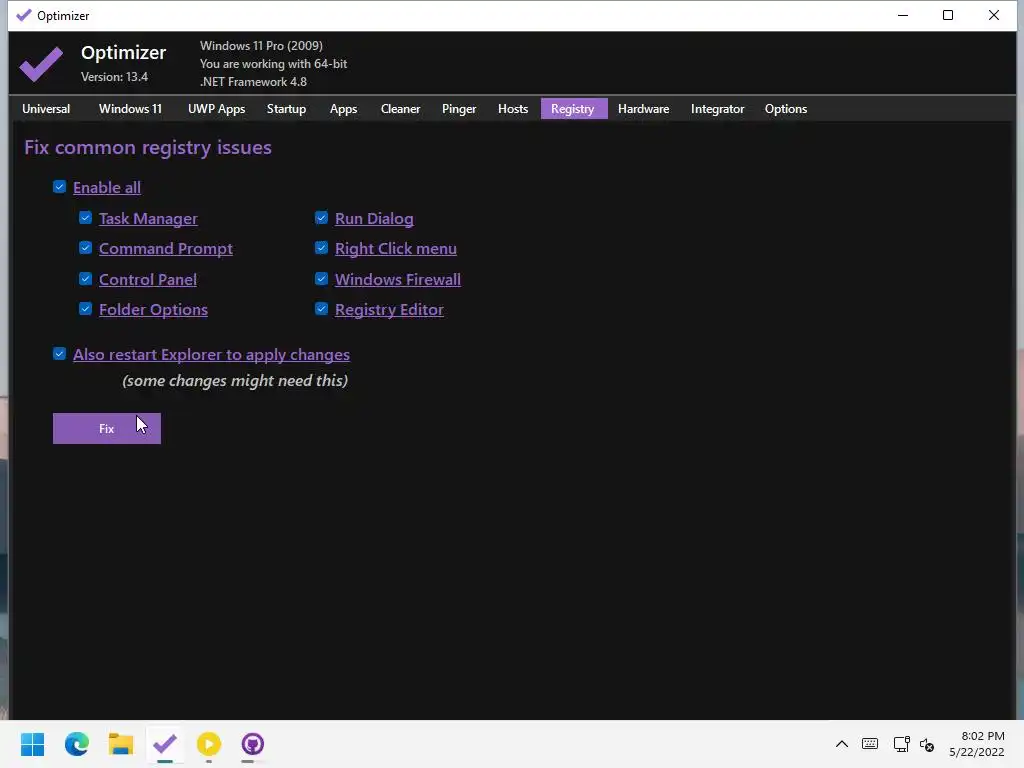Click the Windows Firewall link label
The width and height of the screenshot is (1024, 768).
398,280
